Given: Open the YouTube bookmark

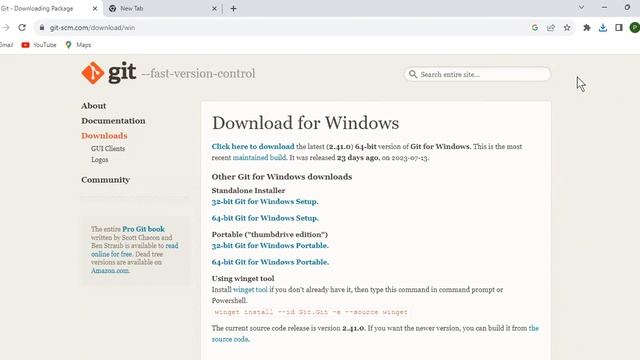Looking at the screenshot, I should click(x=39, y=45).
